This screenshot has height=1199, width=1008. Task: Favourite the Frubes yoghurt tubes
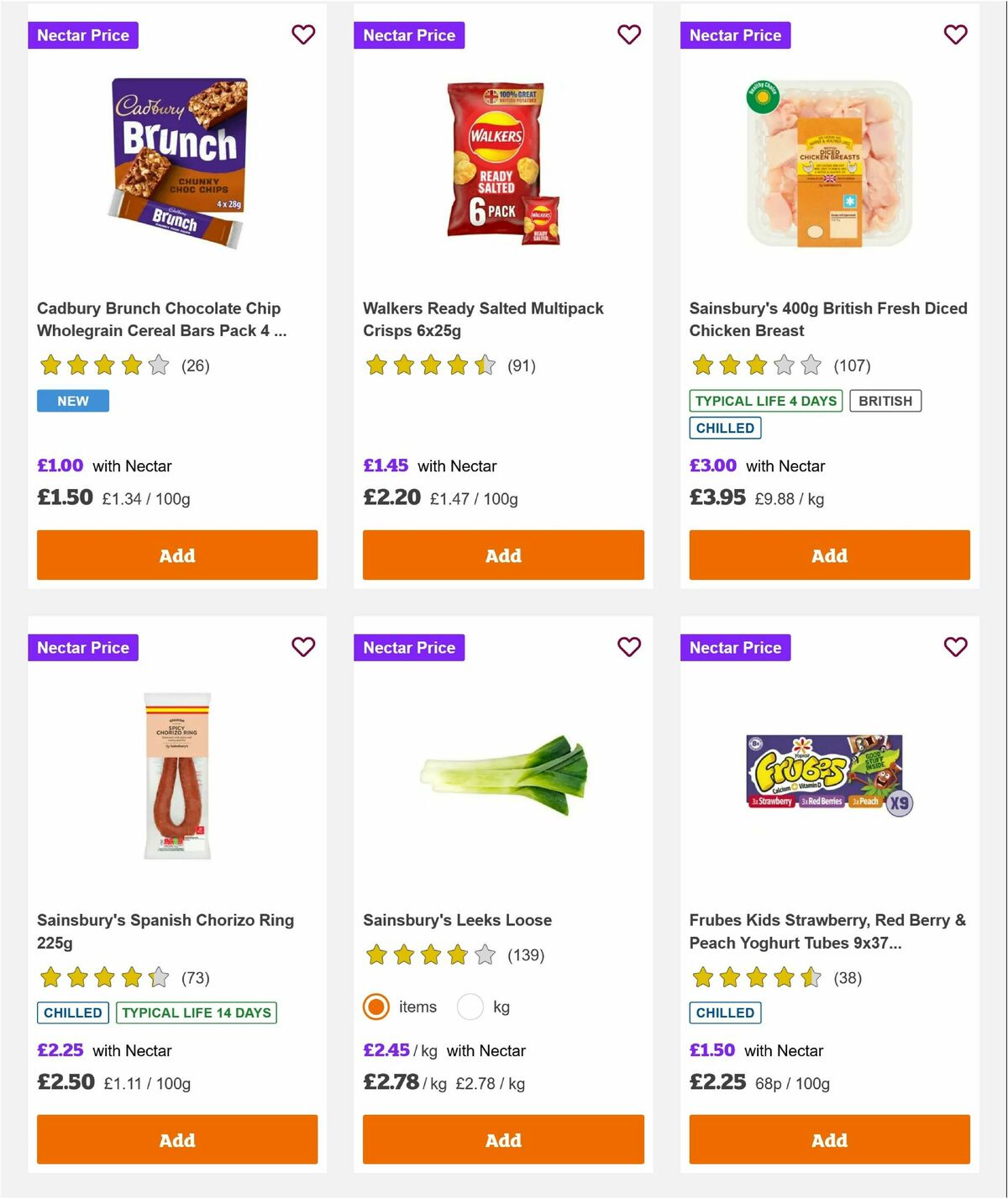955,647
